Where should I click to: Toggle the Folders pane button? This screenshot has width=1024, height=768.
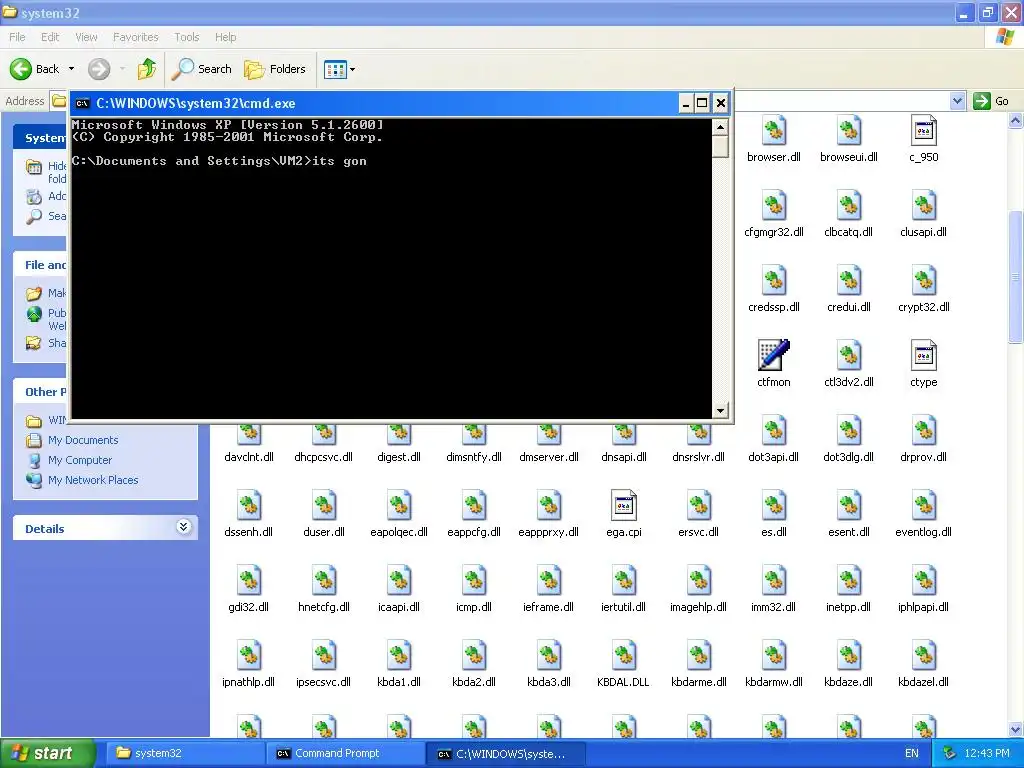(x=275, y=69)
